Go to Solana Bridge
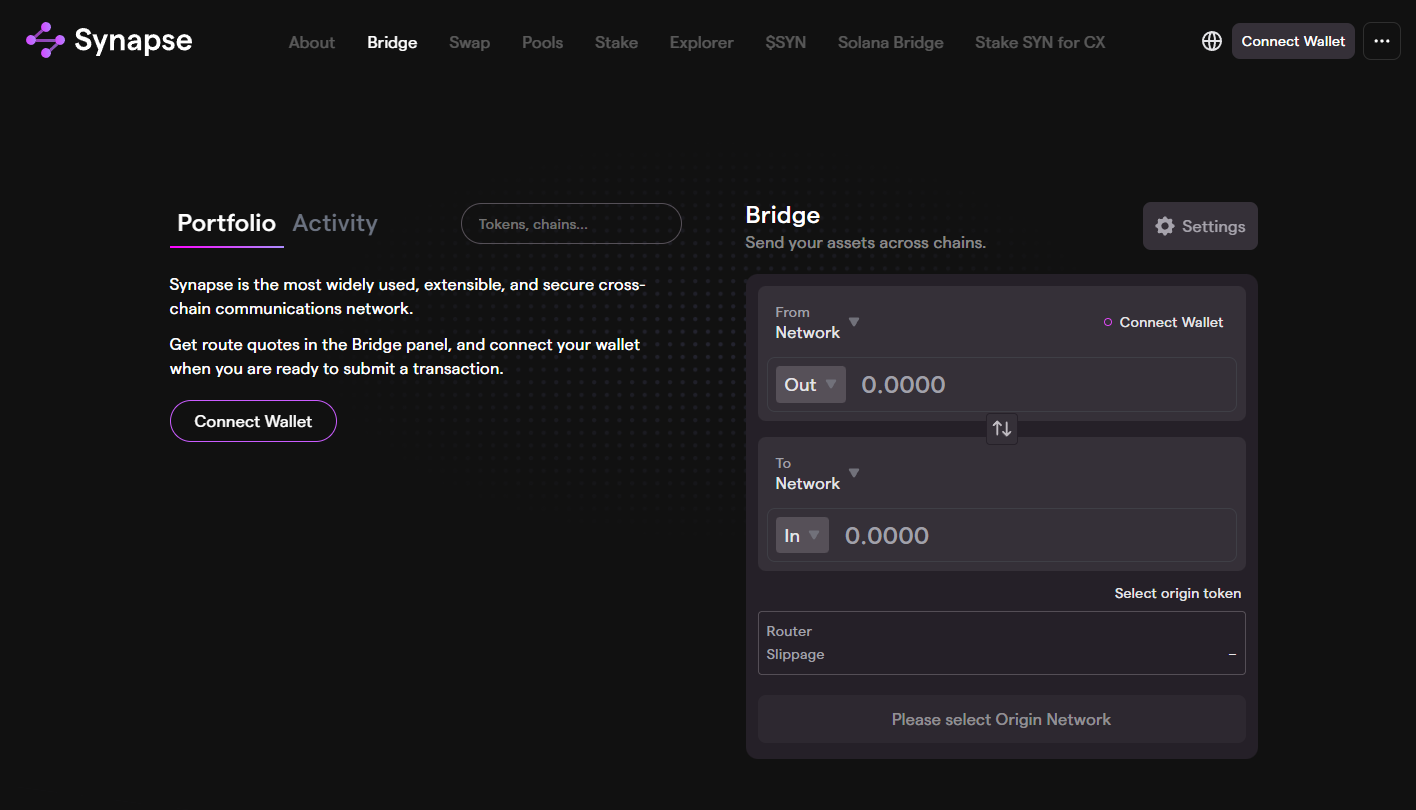 pyautogui.click(x=890, y=42)
